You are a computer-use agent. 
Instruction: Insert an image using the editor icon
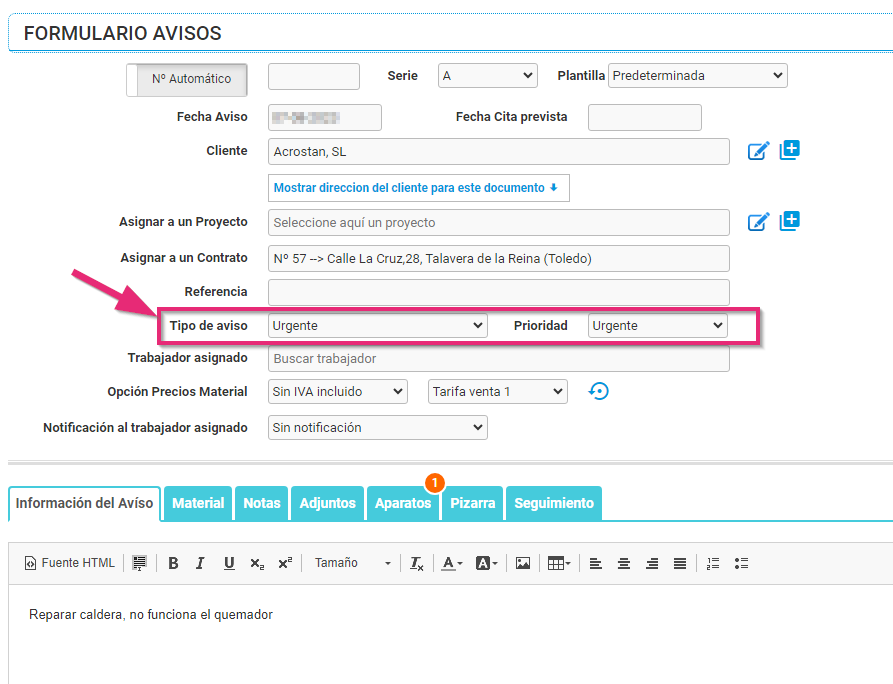point(522,563)
